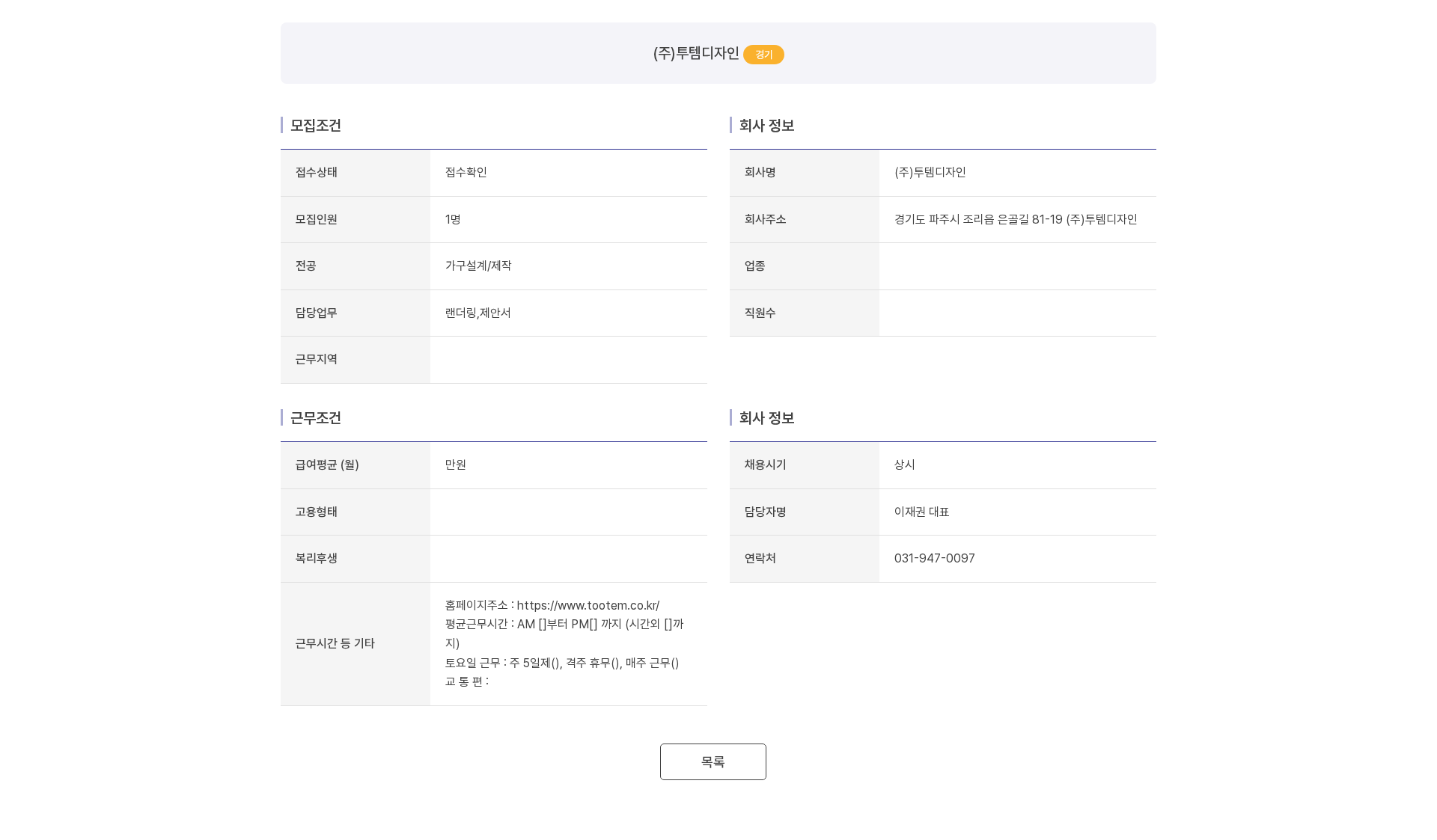
Task: Click the 근무시간 등 기타 label
Action: point(335,643)
